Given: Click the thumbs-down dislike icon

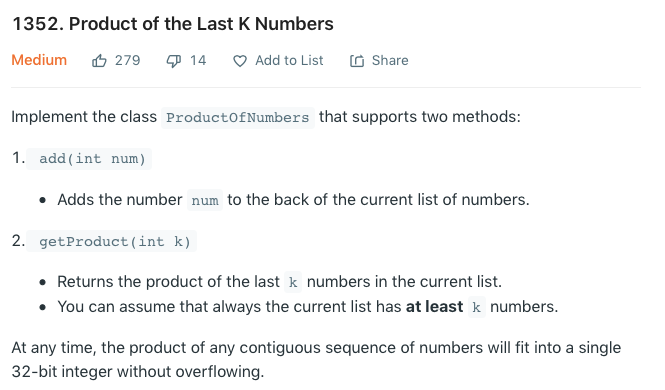Looking at the screenshot, I should point(173,61).
